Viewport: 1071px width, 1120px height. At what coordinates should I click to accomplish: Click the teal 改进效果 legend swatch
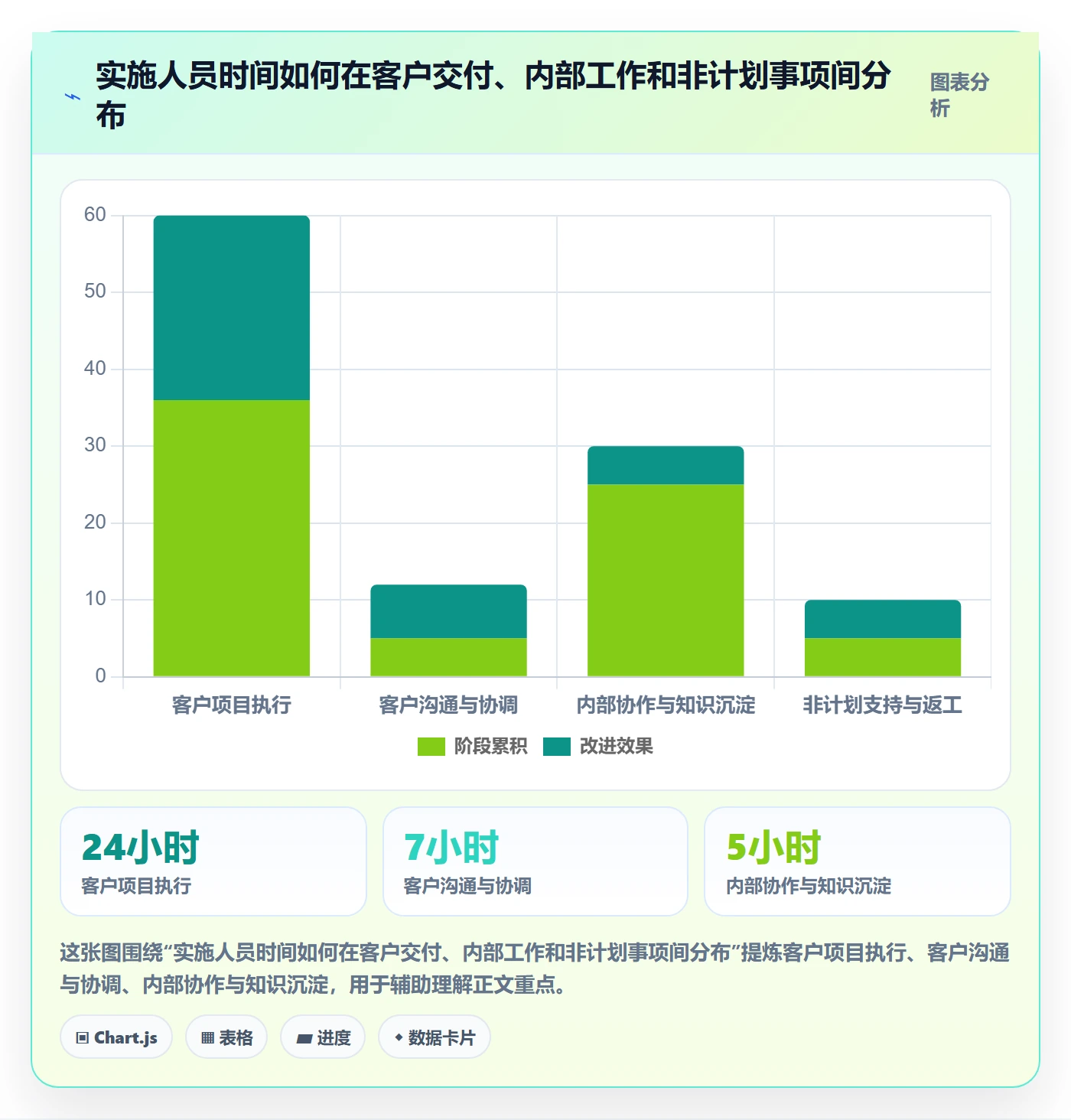pyautogui.click(x=556, y=747)
